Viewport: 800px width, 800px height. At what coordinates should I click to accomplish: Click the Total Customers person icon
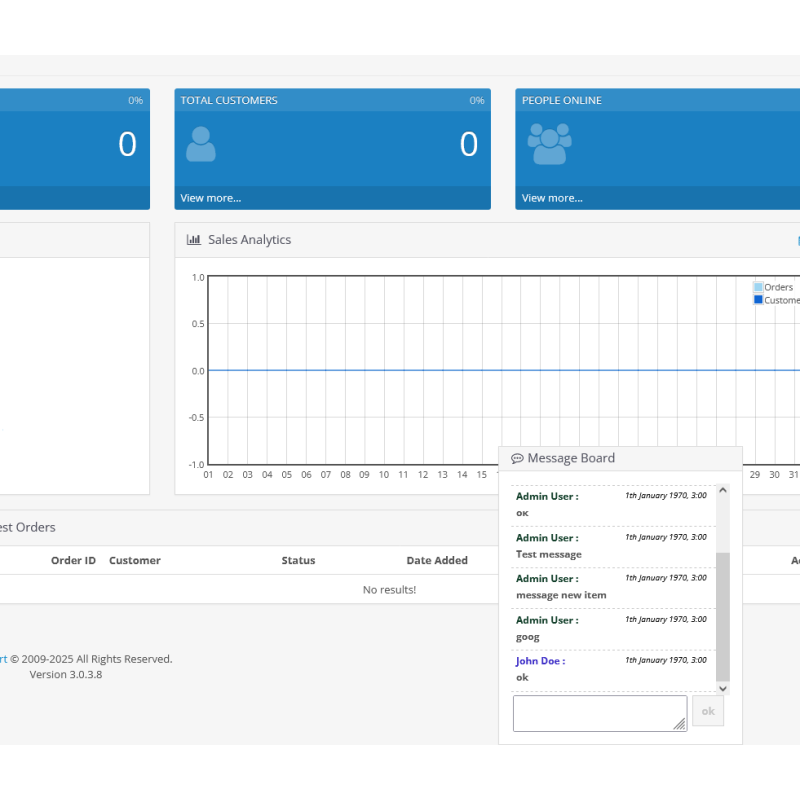click(x=201, y=145)
